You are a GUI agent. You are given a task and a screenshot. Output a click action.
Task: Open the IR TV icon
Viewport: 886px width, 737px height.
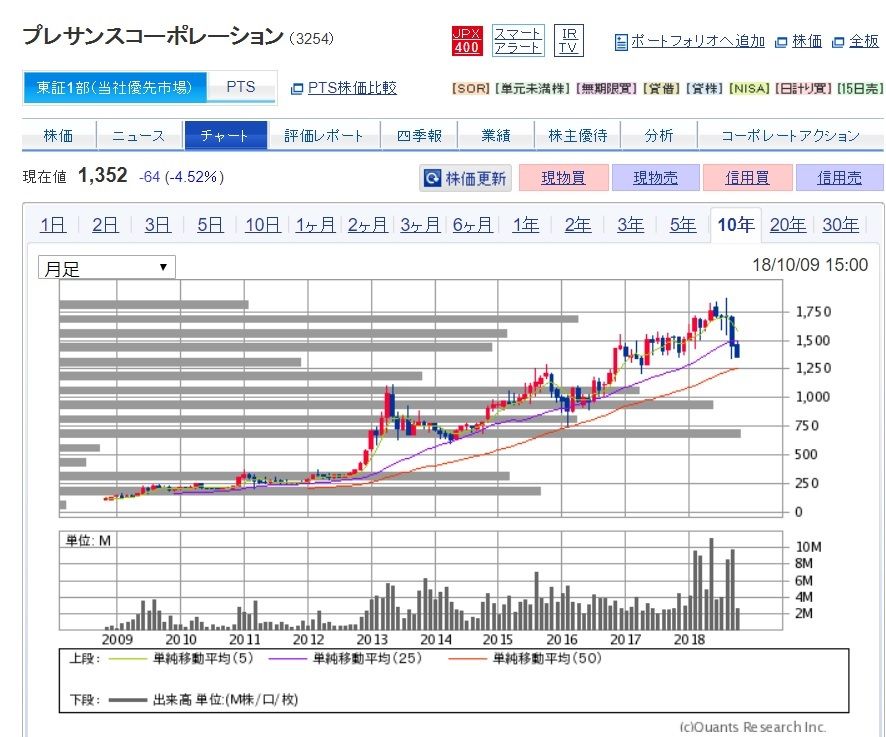click(x=568, y=41)
